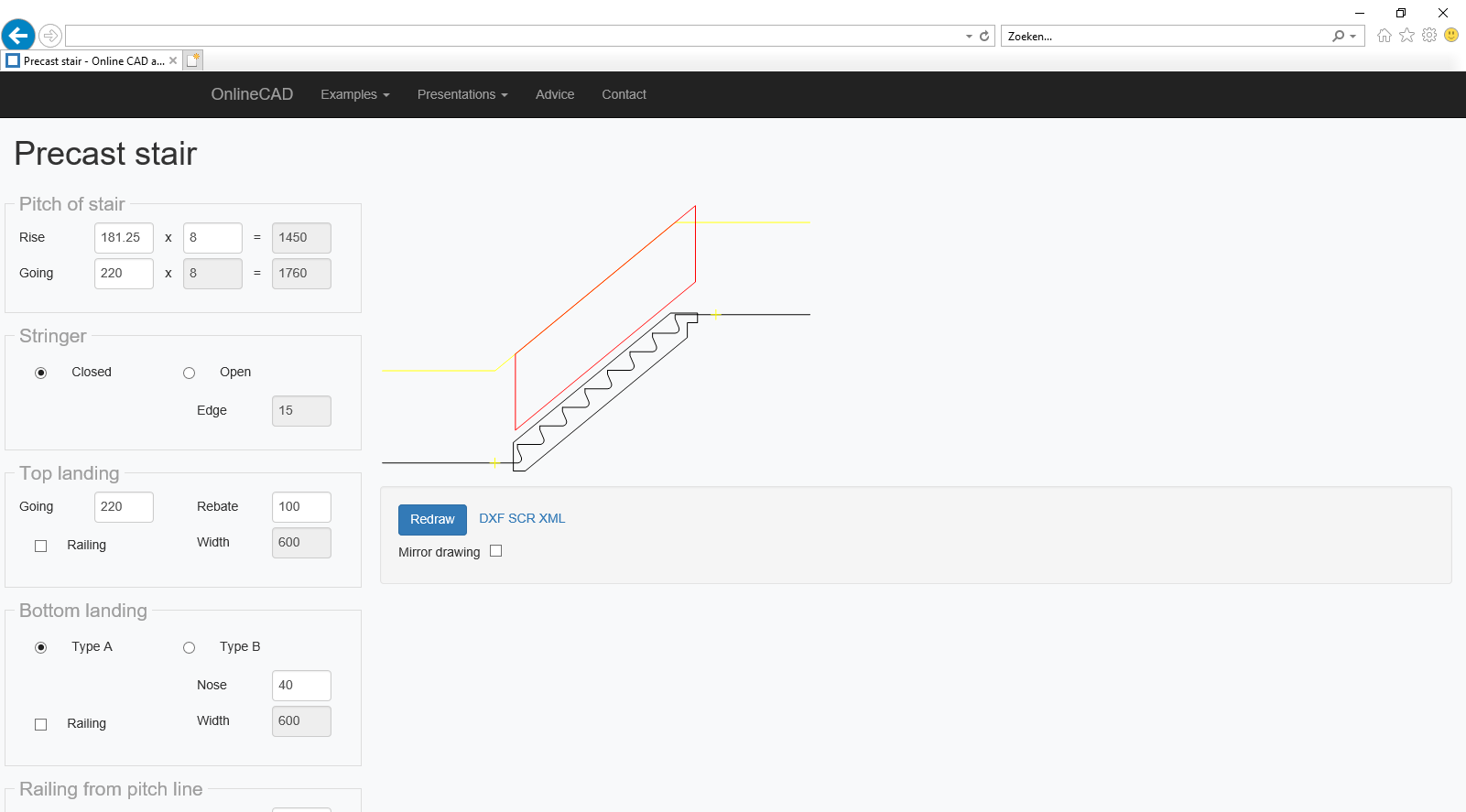The image size is (1466, 812).
Task: Expand the Examples dropdown menu
Action: [354, 94]
